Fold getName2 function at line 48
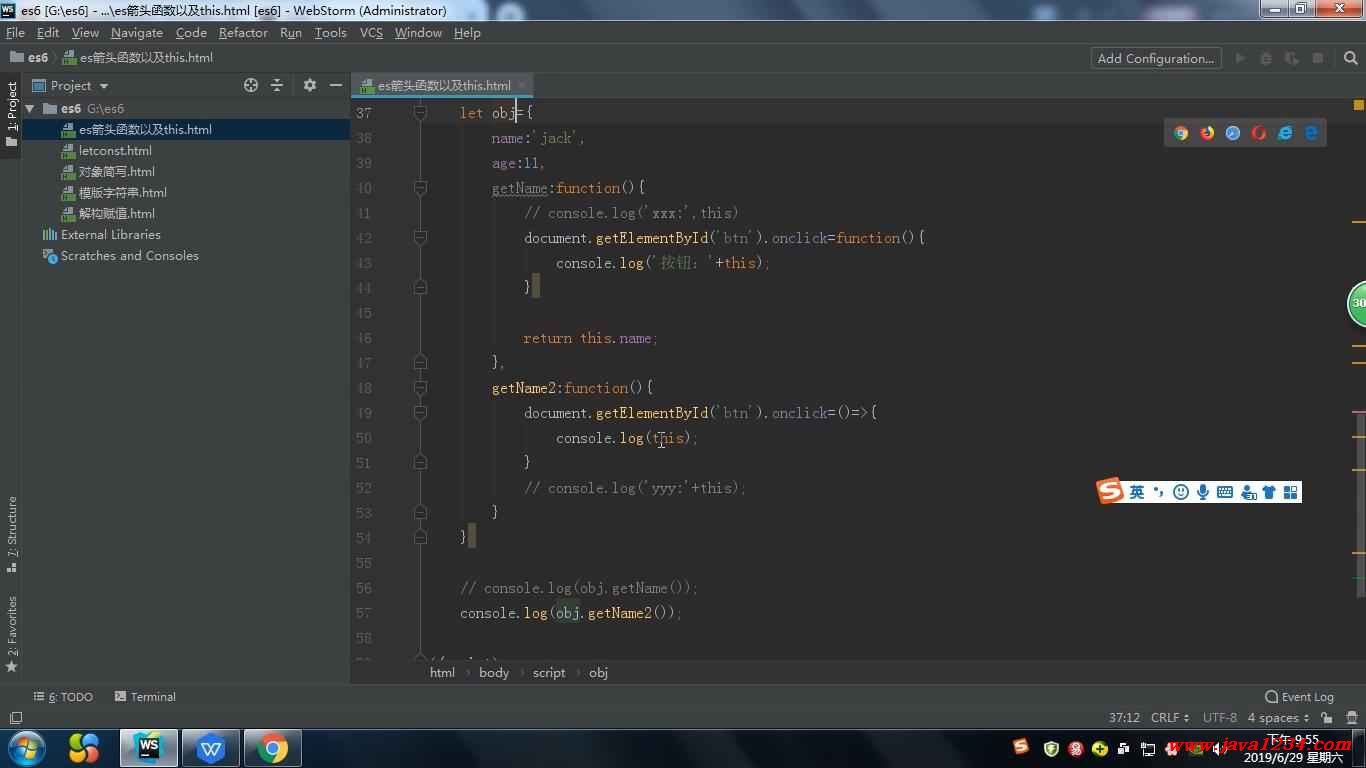 [x=420, y=388]
